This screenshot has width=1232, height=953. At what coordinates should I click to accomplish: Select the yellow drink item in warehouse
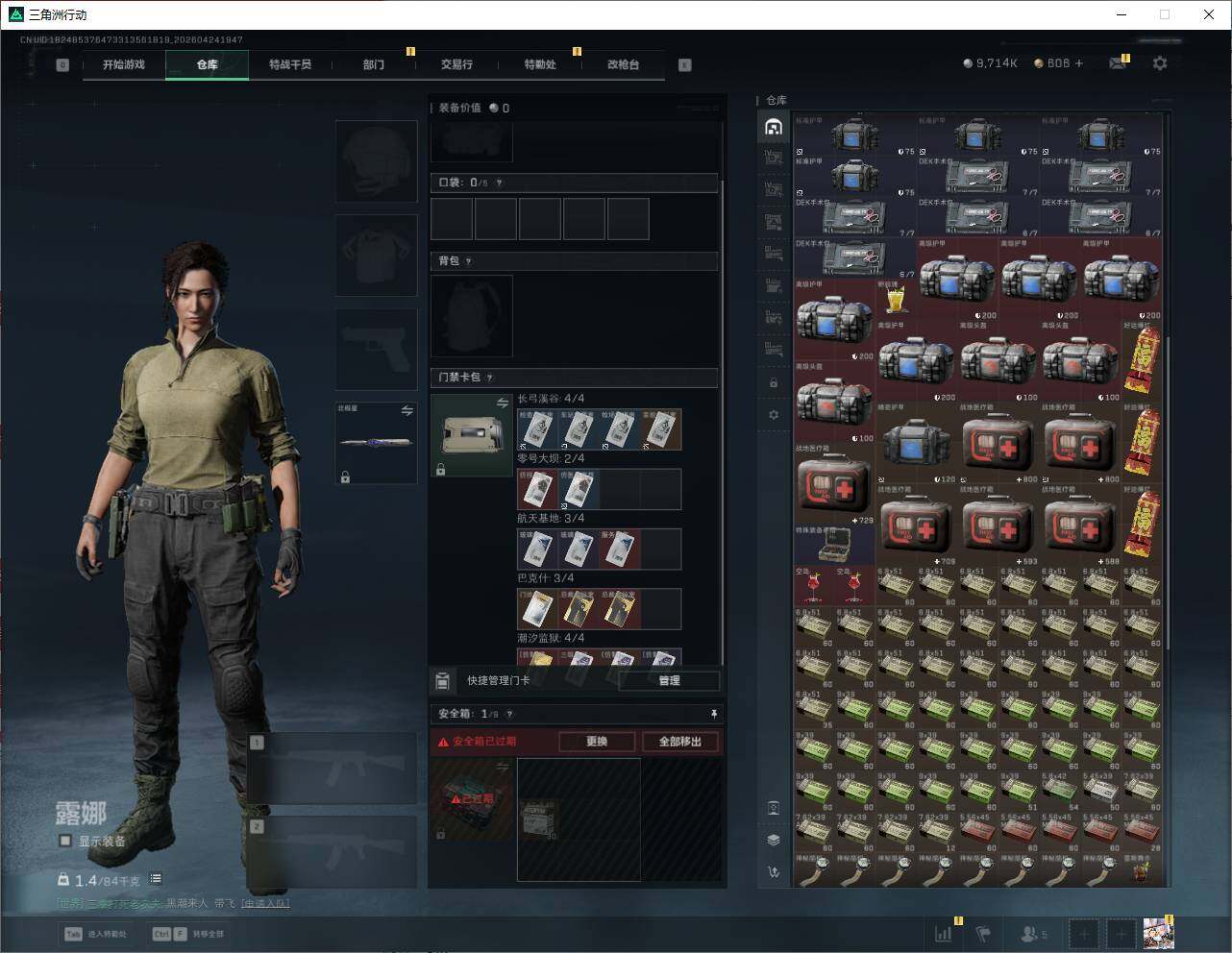[895, 299]
